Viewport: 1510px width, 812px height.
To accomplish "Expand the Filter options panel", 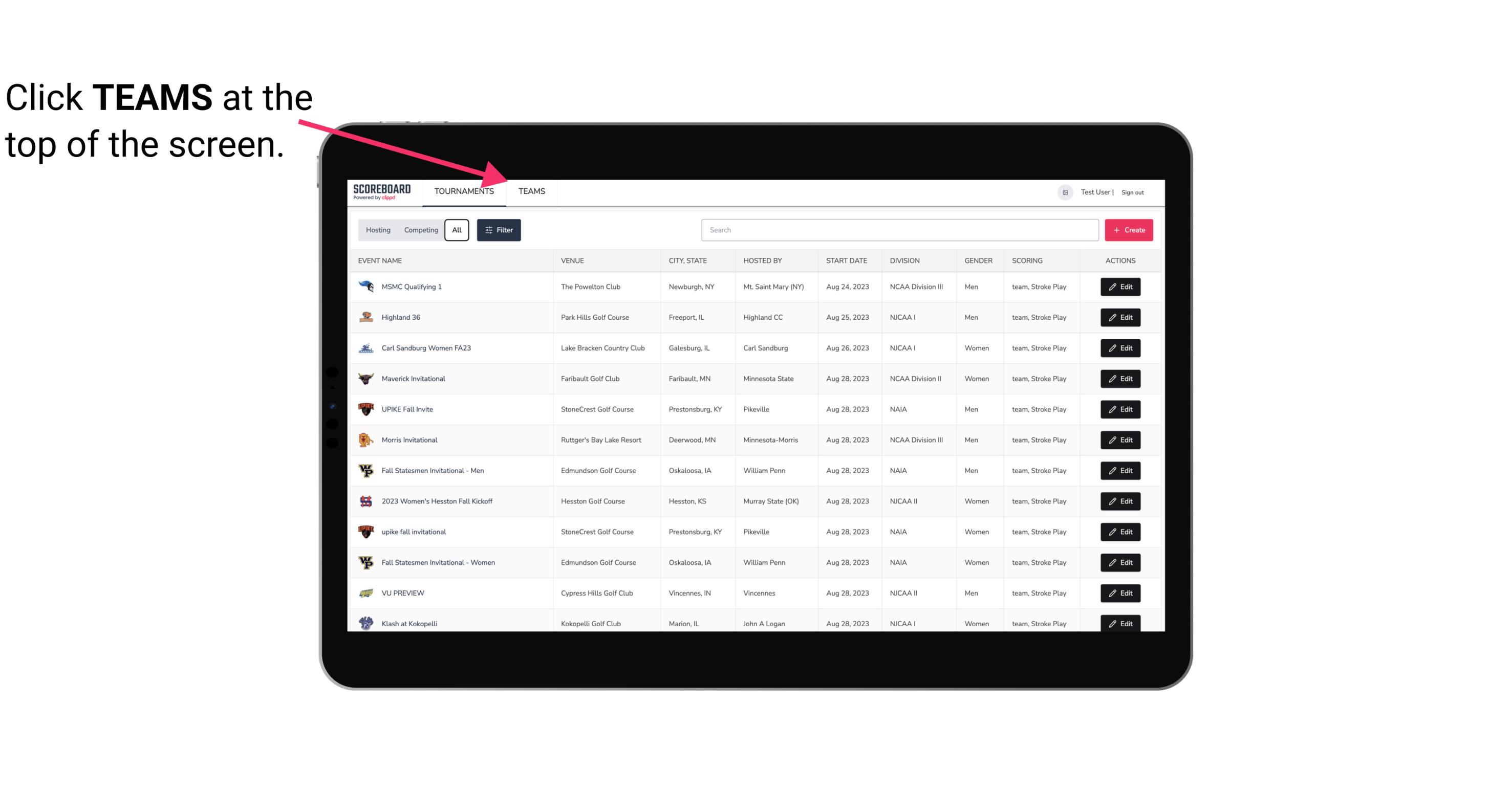I will [x=499, y=229].
